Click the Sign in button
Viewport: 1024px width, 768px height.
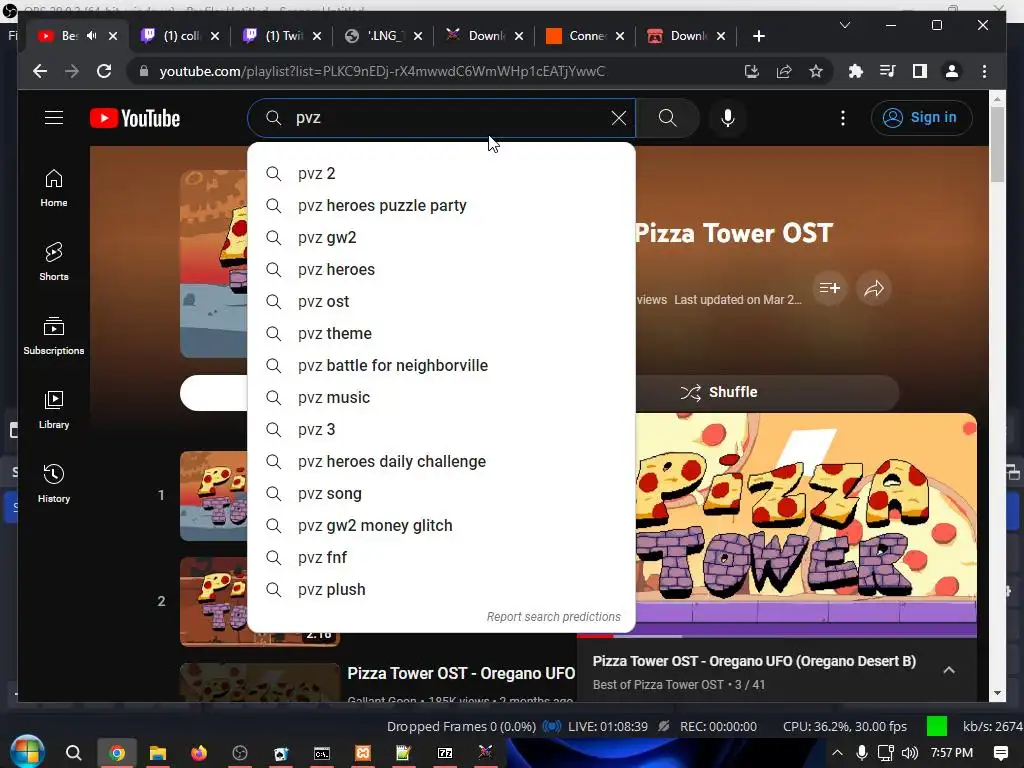coord(921,118)
